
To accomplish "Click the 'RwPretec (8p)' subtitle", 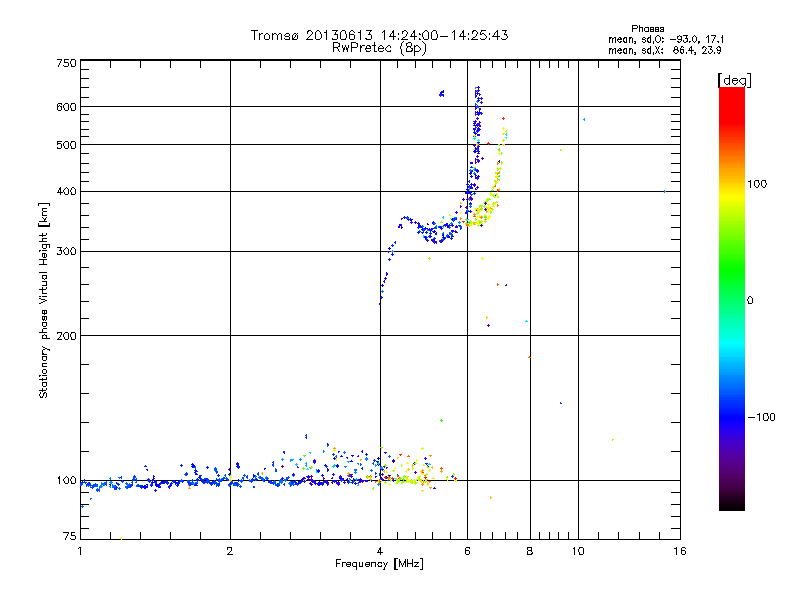I will (x=379, y=48).
